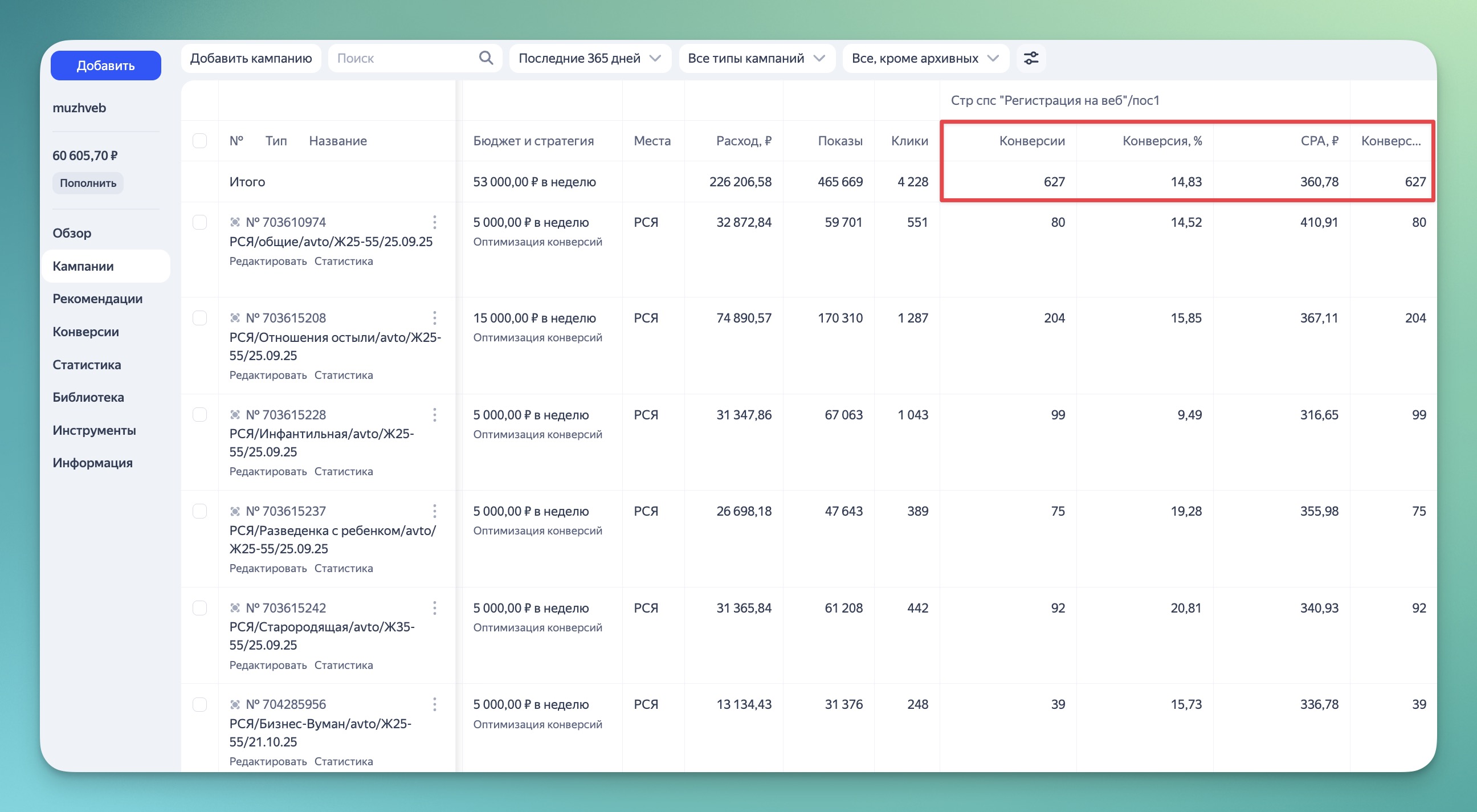The image size is (1477, 812).
Task: Open three-dot menu for campaign 703615228
Action: 435,415
